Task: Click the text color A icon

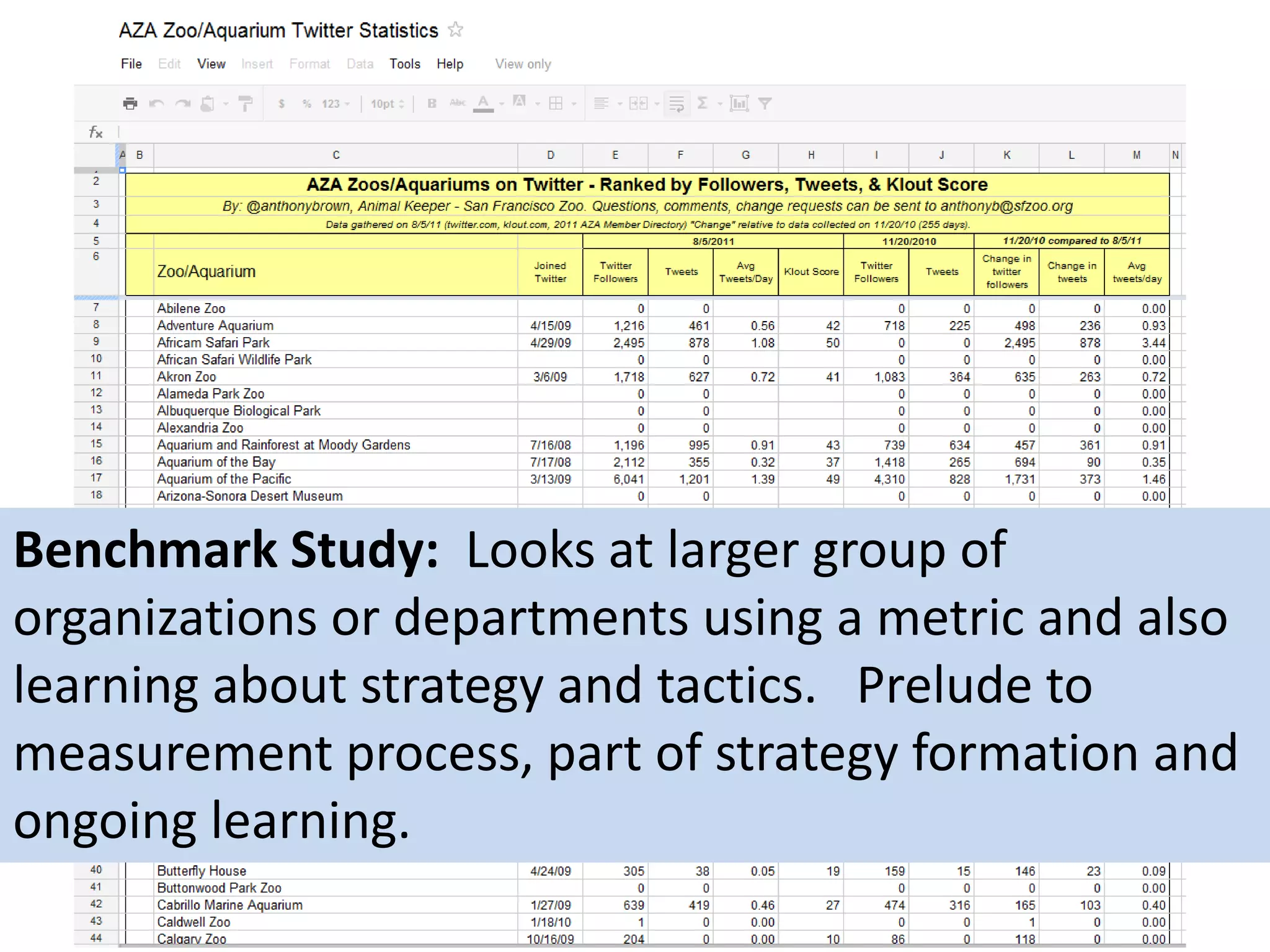Action: click(483, 104)
